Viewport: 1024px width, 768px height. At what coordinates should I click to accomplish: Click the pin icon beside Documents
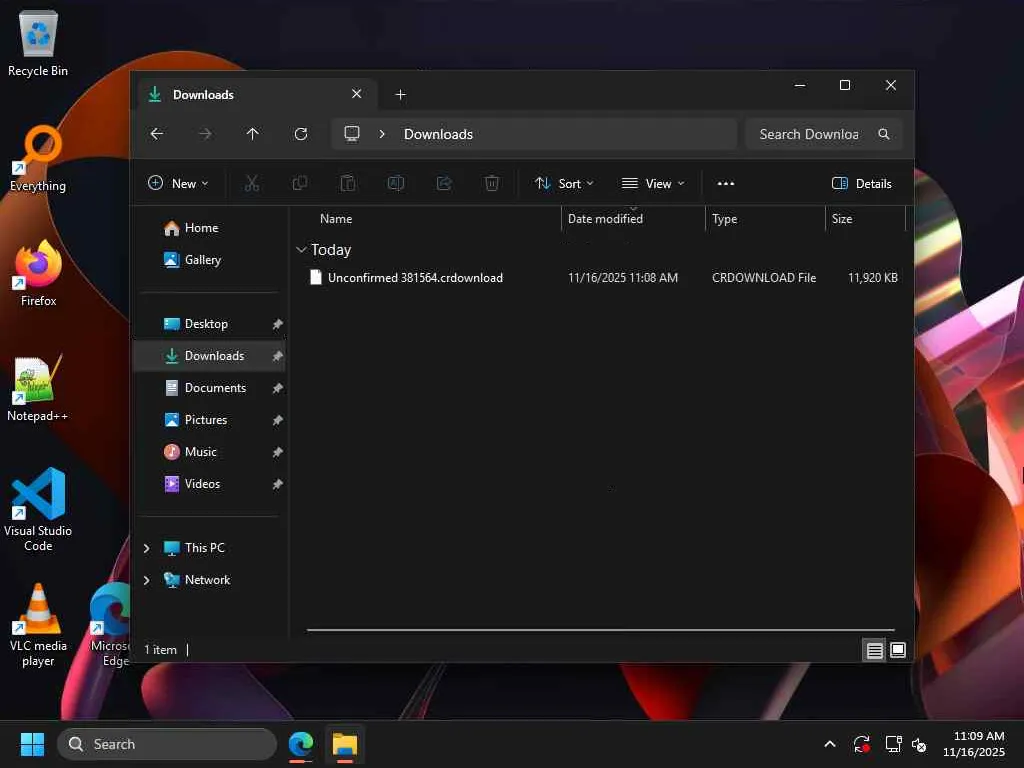pos(278,388)
